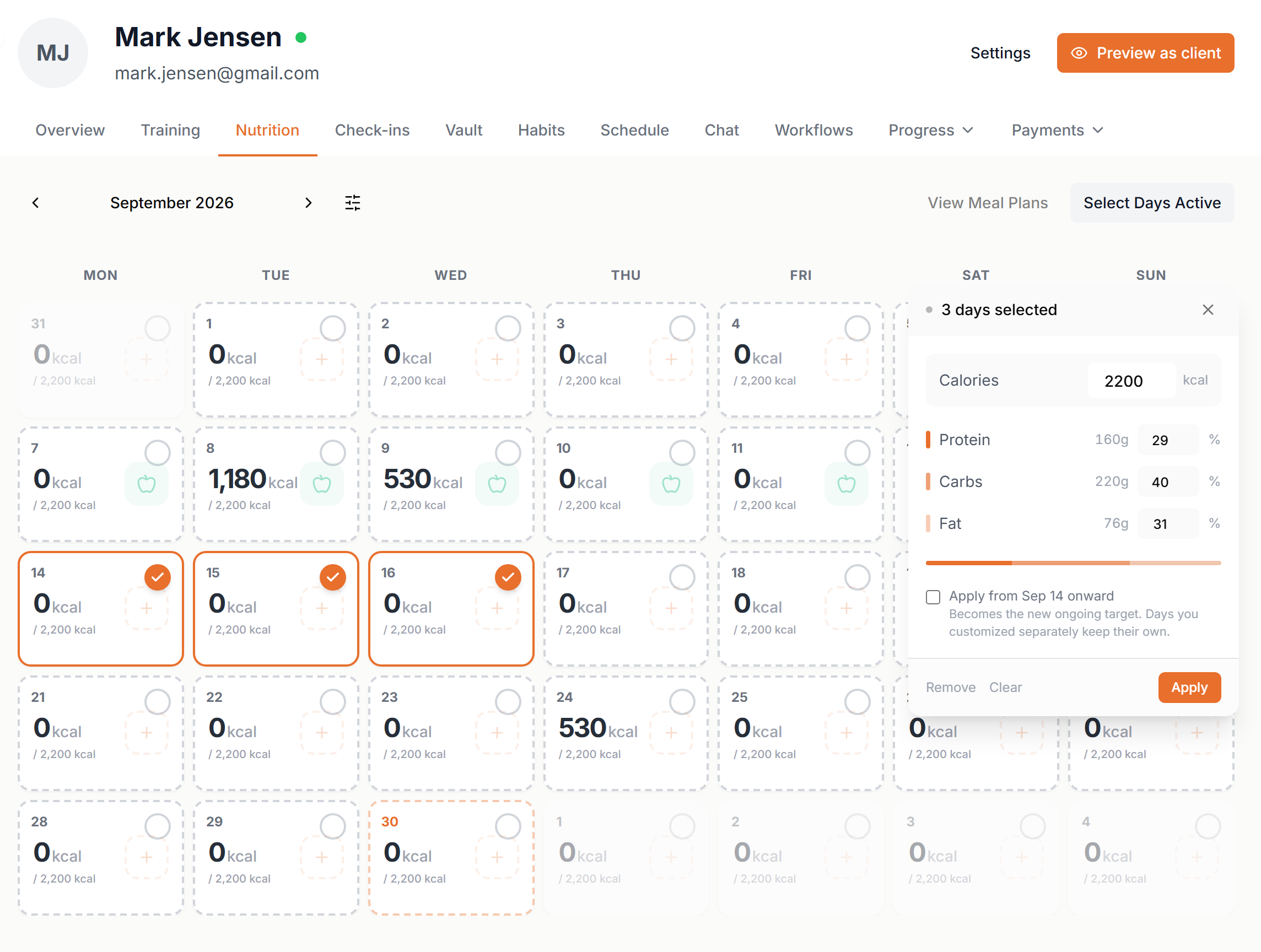Click the Calories input field

point(1131,381)
